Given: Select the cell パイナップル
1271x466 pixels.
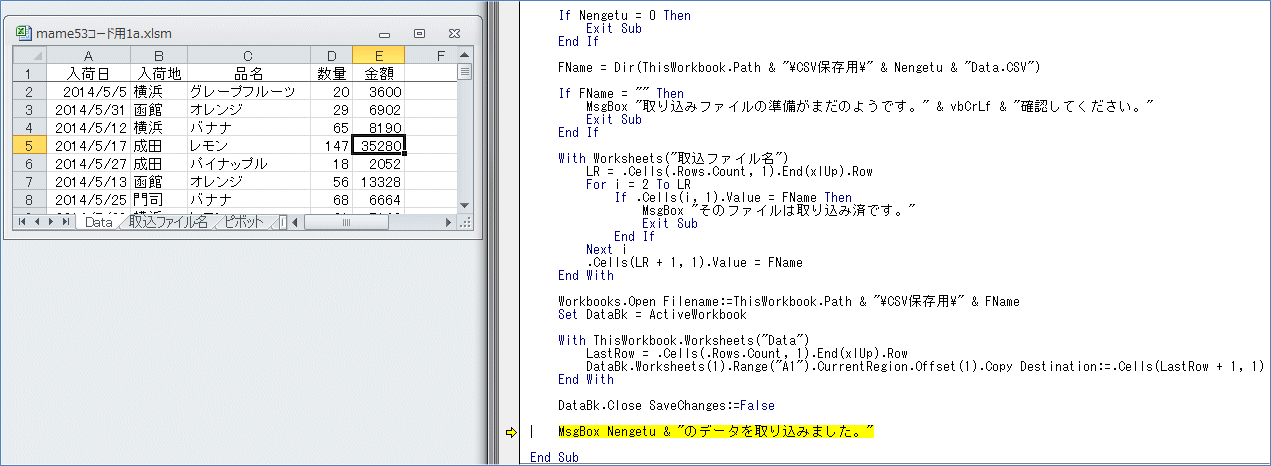Looking at the screenshot, I should click(x=248, y=163).
